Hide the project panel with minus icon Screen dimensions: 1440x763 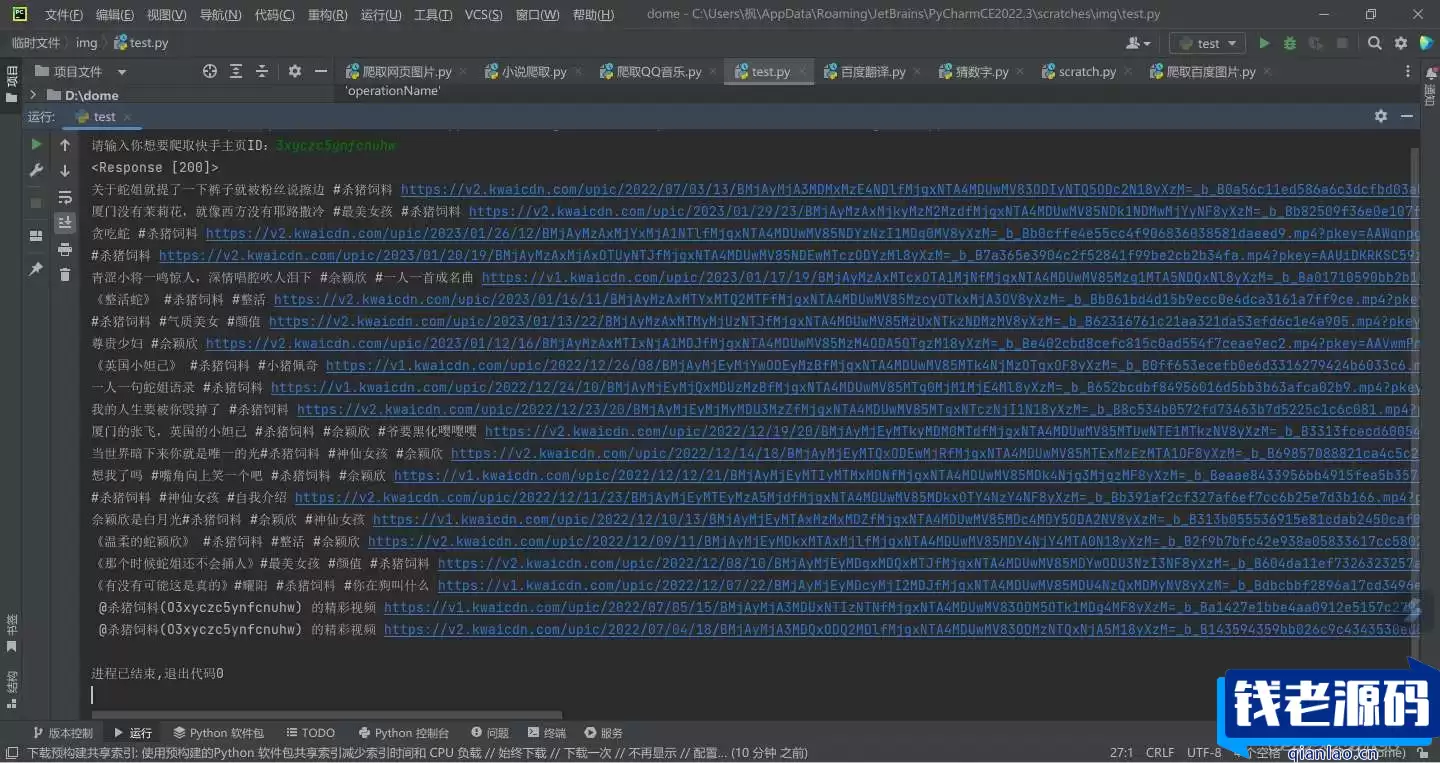pyautogui.click(x=321, y=71)
